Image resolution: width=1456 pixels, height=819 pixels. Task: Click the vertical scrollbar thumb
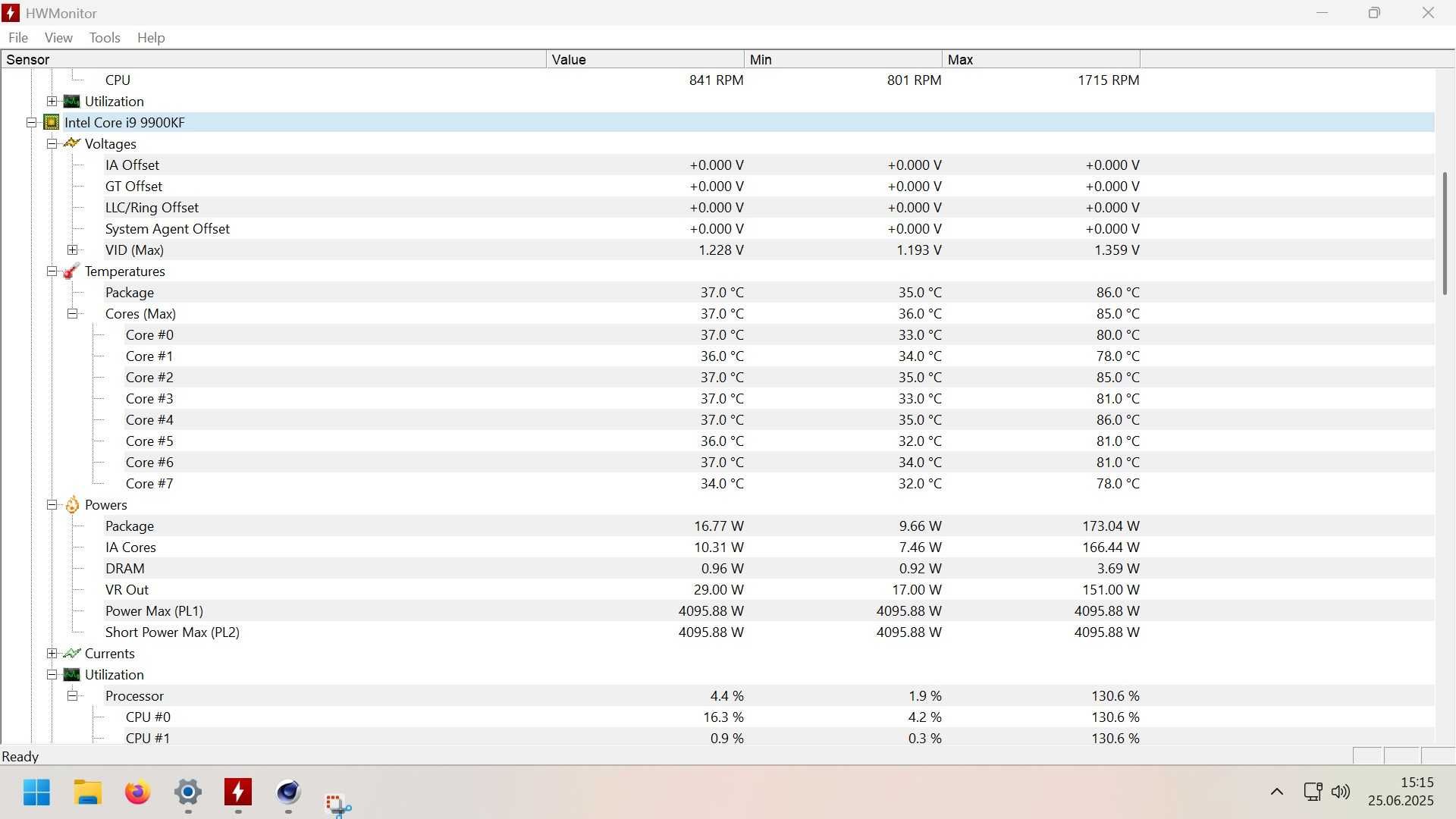coord(1445,234)
